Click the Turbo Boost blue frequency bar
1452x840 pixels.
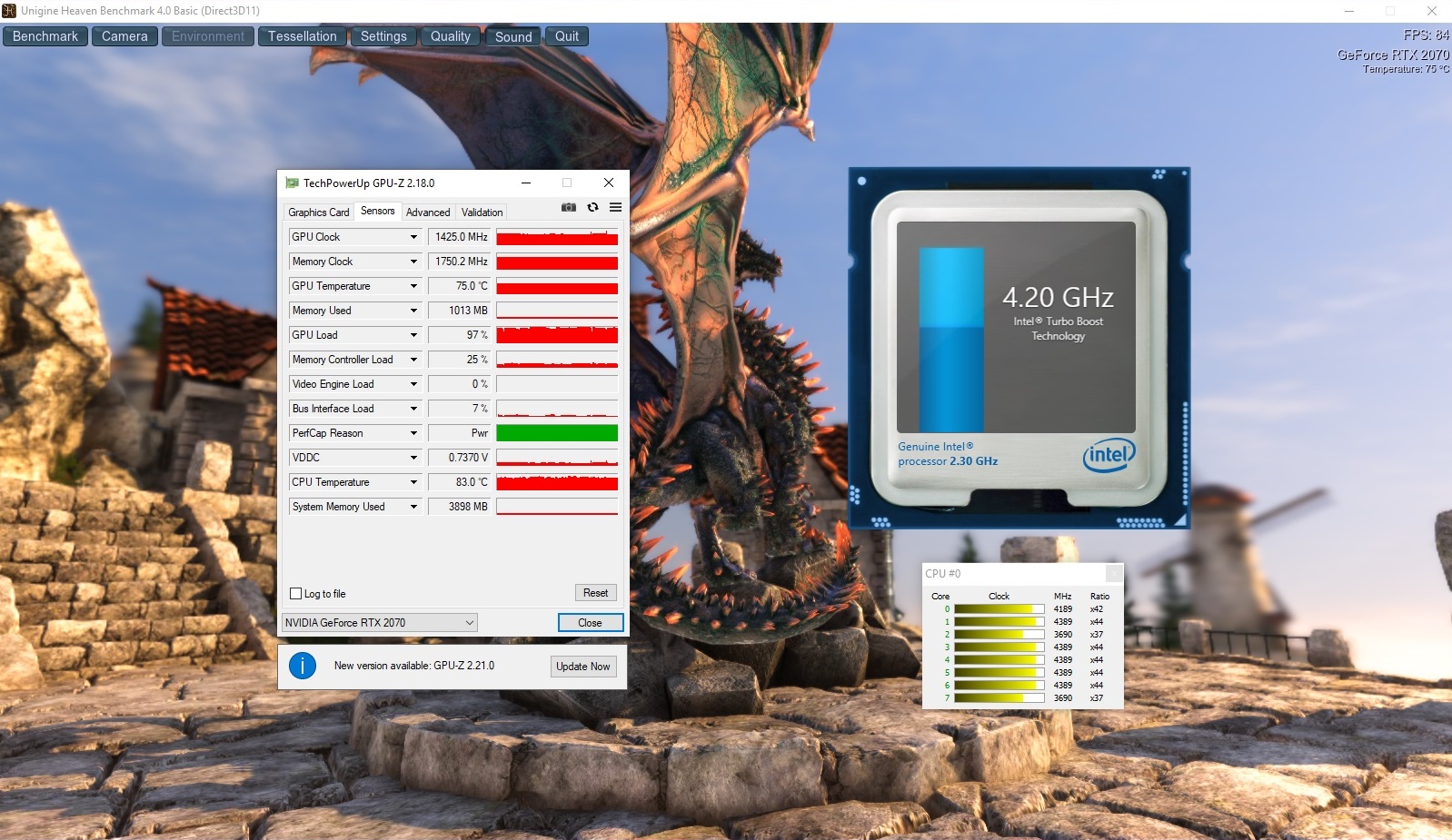pyautogui.click(x=951, y=340)
